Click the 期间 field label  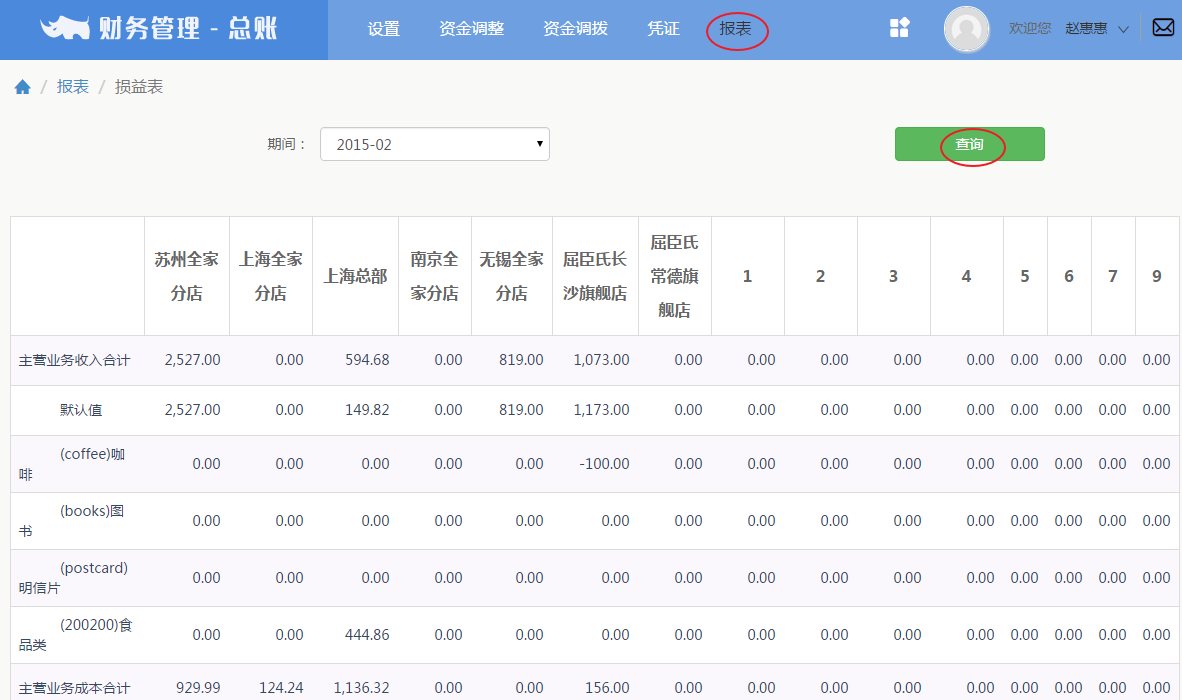(286, 144)
